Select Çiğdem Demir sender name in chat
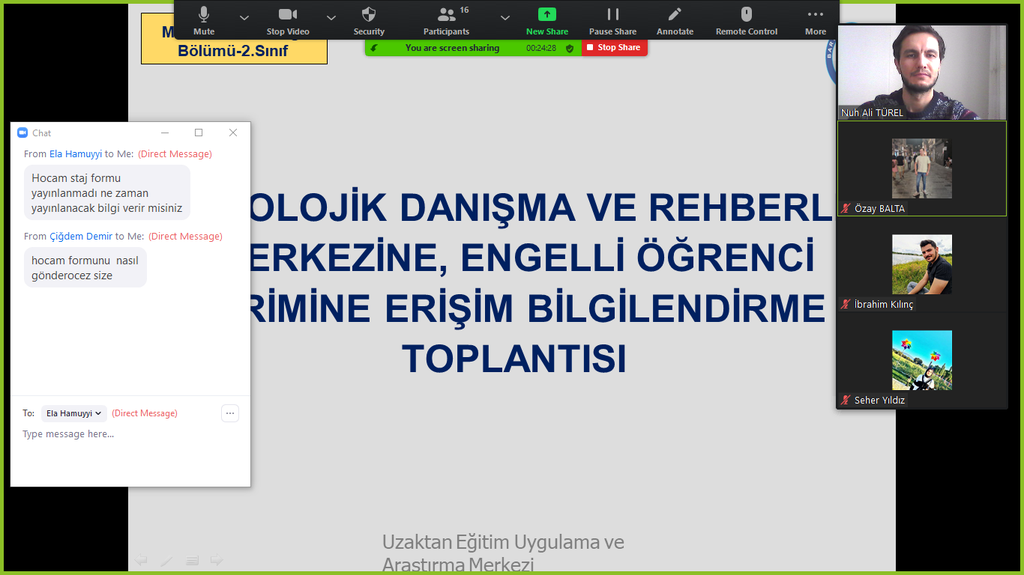Viewport: 1024px width, 575px height. tap(81, 237)
